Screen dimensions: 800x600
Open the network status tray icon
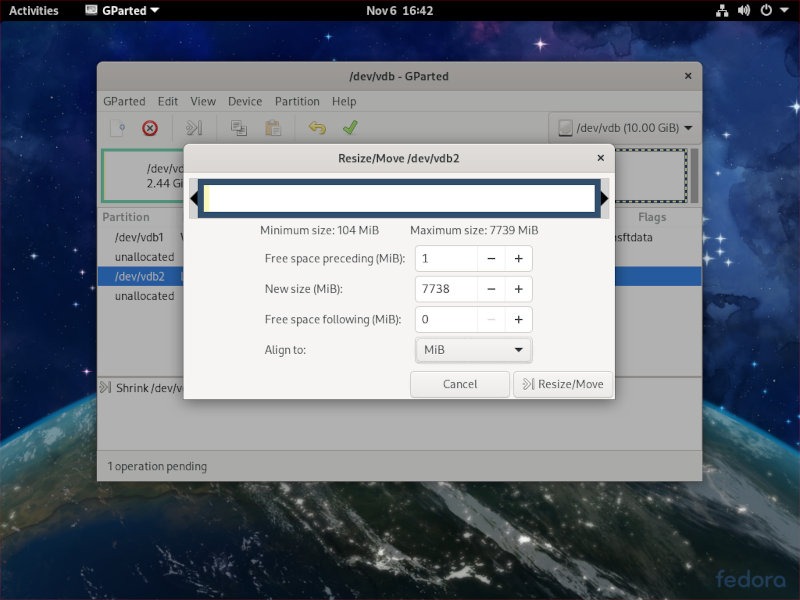(x=723, y=11)
